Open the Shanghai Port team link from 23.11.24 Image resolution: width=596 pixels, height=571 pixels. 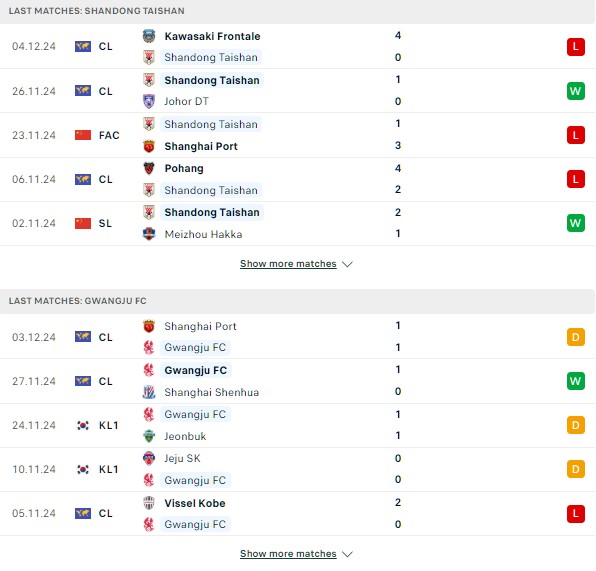pos(201,146)
